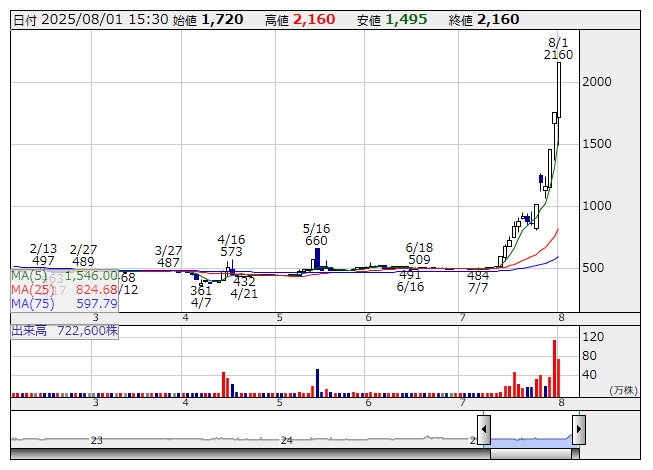Click the 4/7 low annotation of 361
Image resolution: width=653 pixels, height=470 pixels.
click(x=201, y=296)
